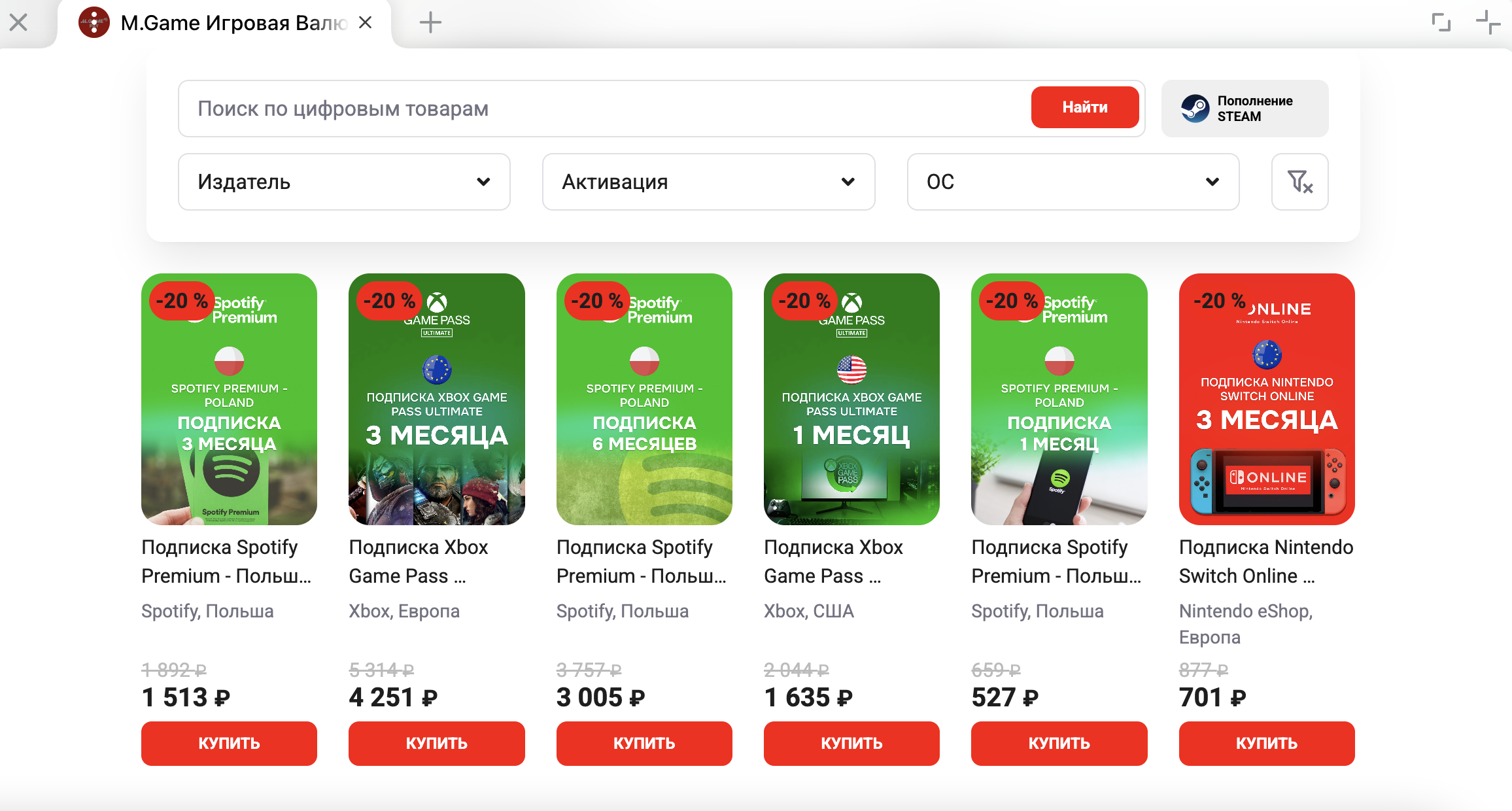
Task: Click the collapse arrows icon at top right
Action: coord(1488,23)
